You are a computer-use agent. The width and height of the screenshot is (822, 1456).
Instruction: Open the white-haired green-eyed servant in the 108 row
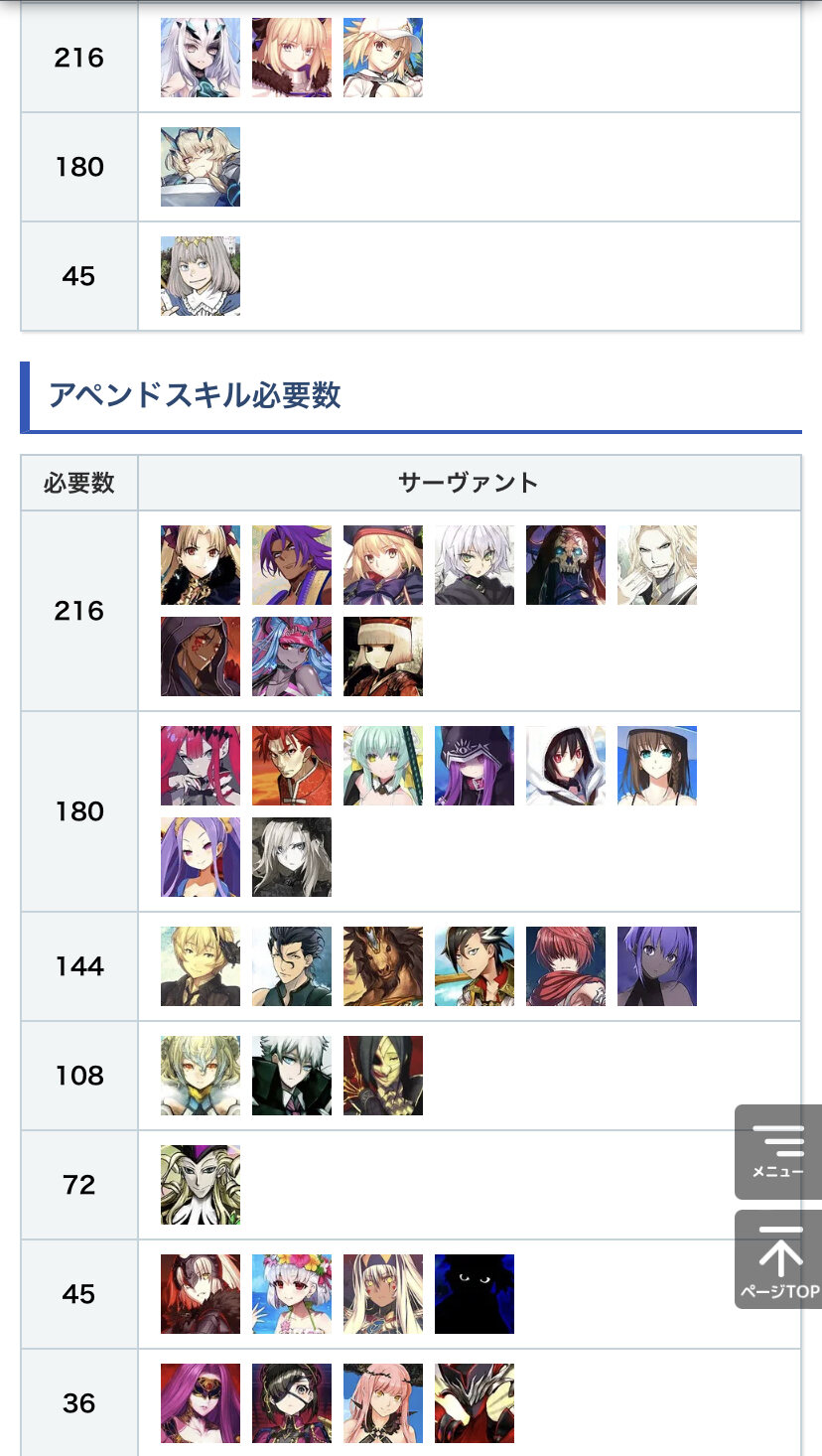(x=292, y=1076)
